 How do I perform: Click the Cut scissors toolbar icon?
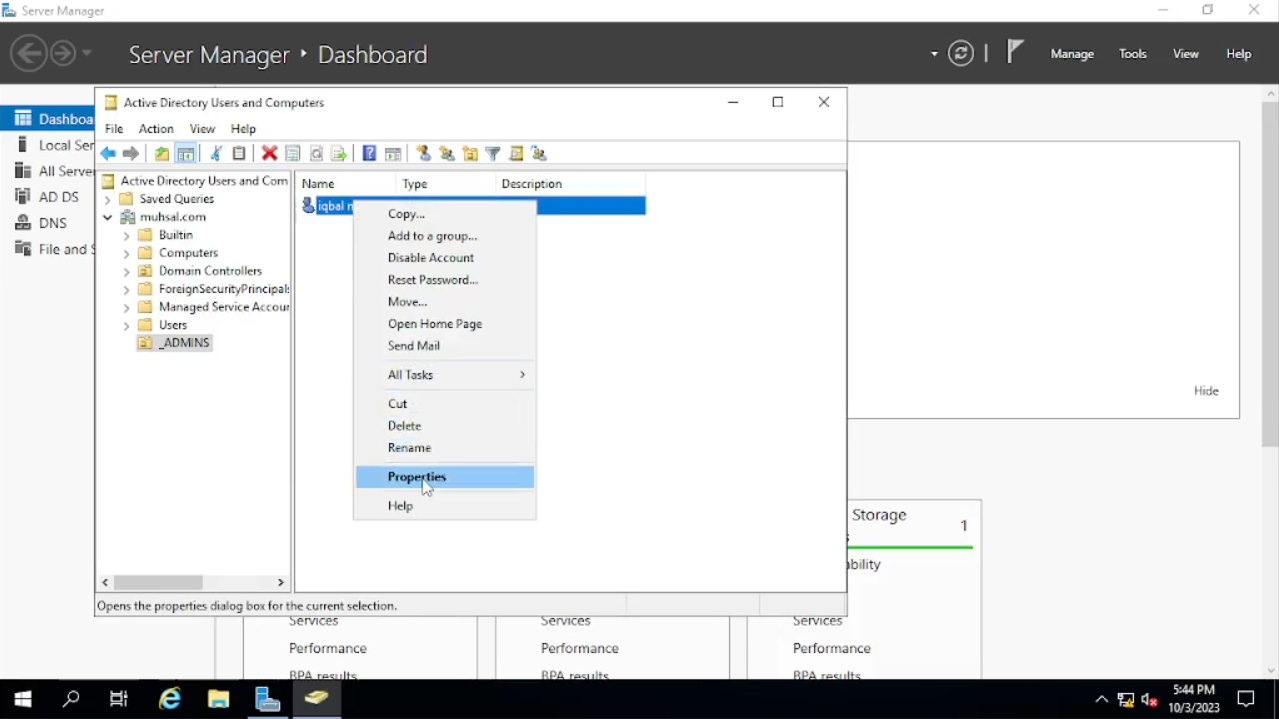[215, 154]
